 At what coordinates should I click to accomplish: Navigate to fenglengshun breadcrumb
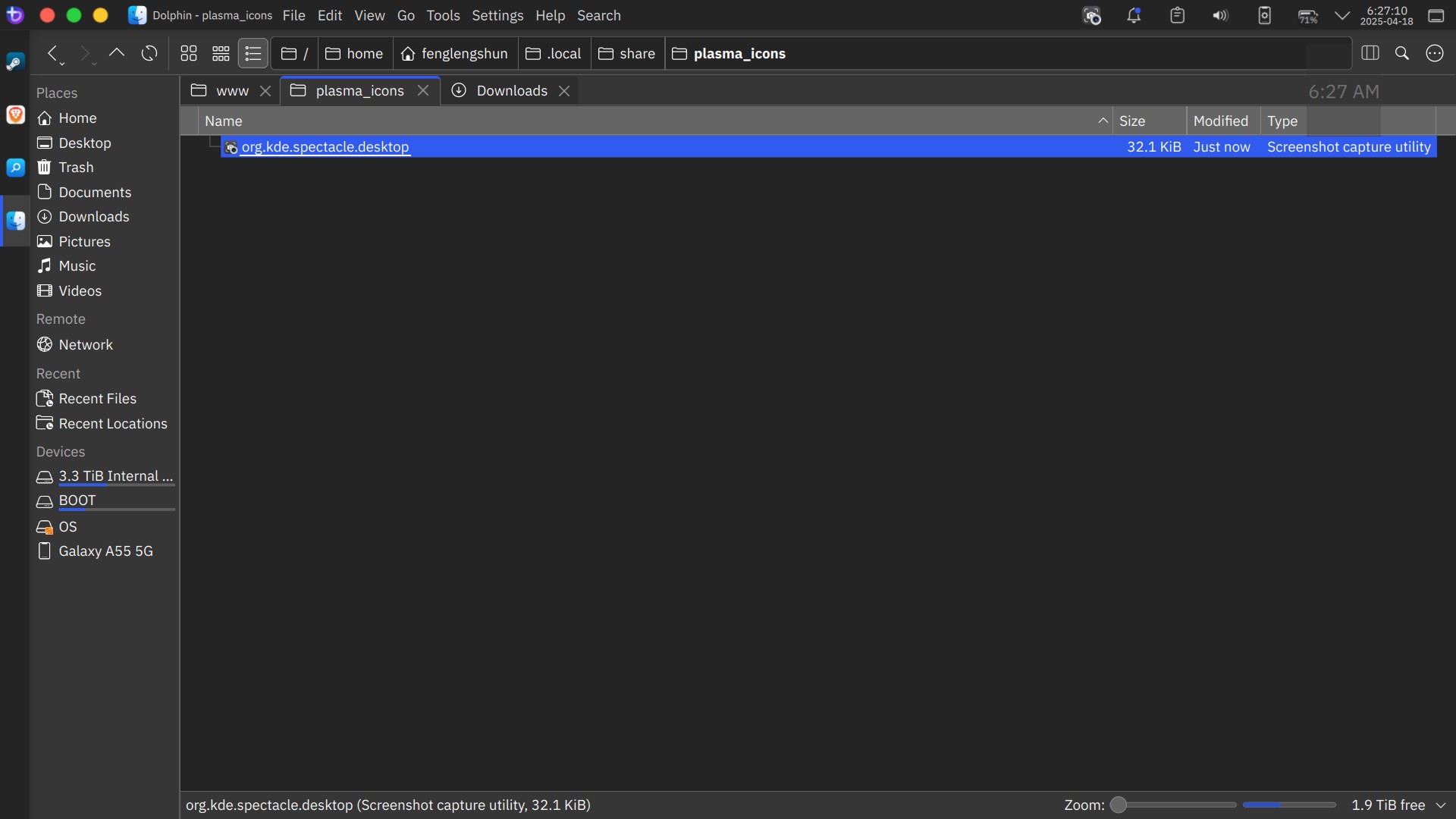[x=454, y=54]
